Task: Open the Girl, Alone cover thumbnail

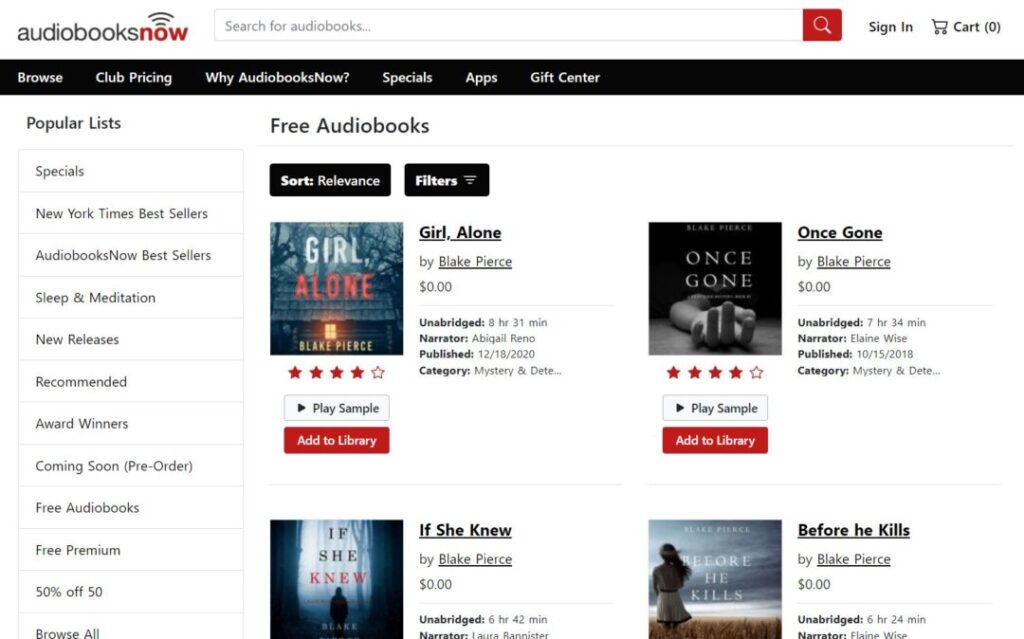Action: pos(336,288)
